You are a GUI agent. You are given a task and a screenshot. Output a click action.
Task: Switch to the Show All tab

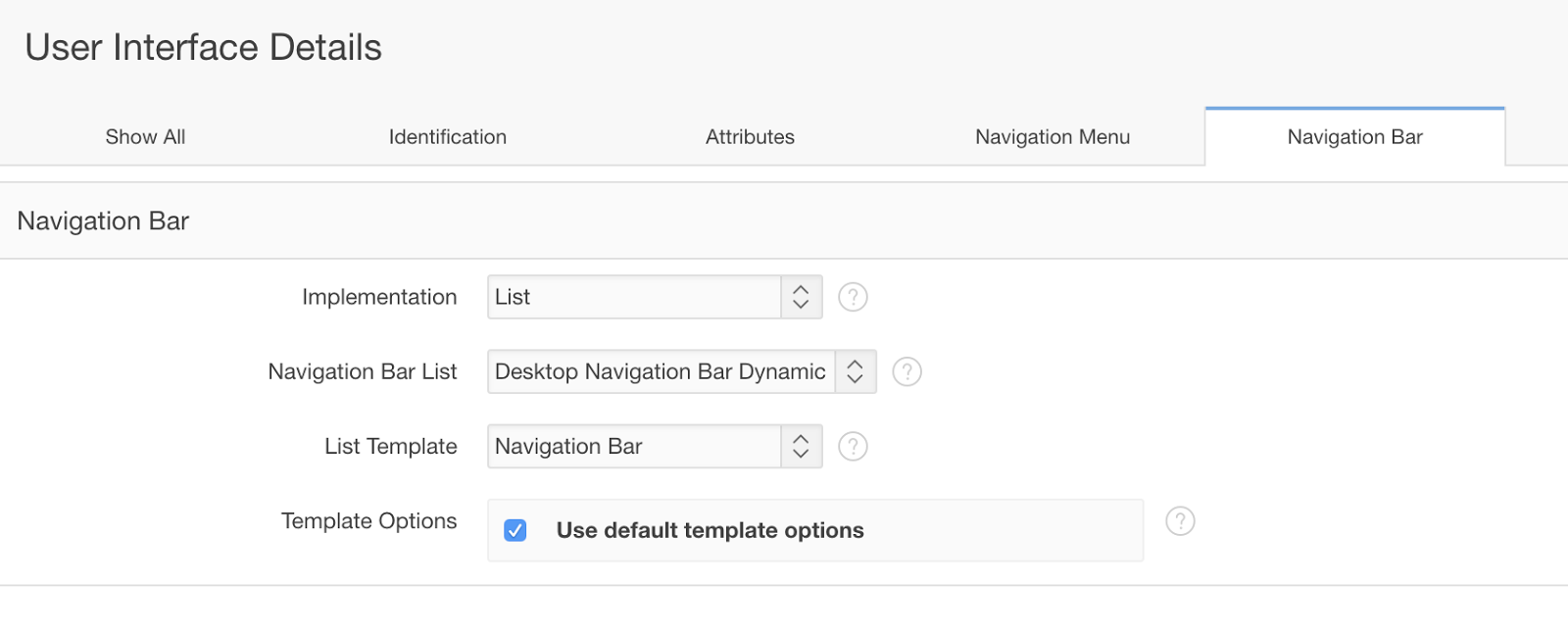point(145,137)
